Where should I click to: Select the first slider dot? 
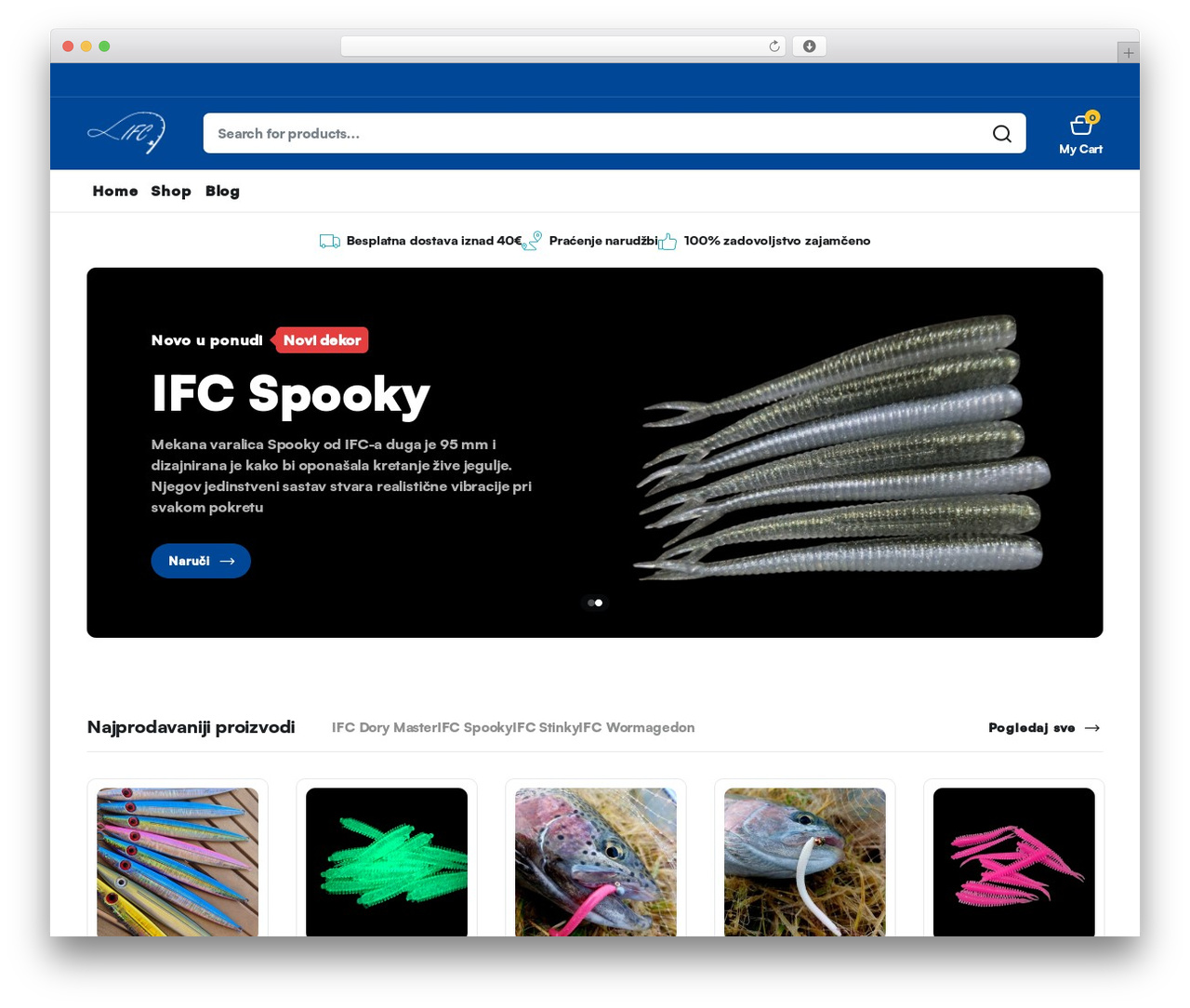(x=590, y=603)
